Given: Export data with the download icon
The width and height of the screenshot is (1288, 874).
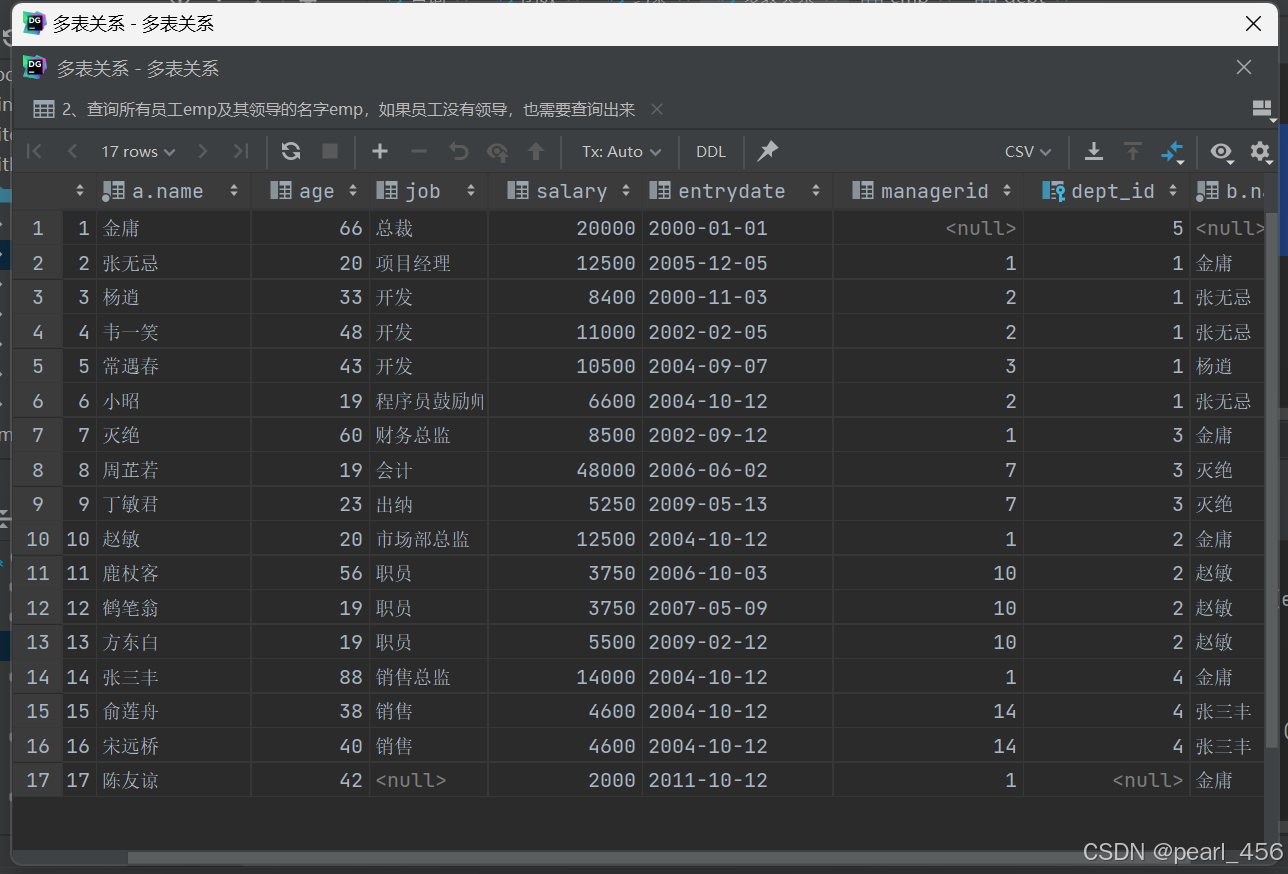Looking at the screenshot, I should (x=1094, y=152).
